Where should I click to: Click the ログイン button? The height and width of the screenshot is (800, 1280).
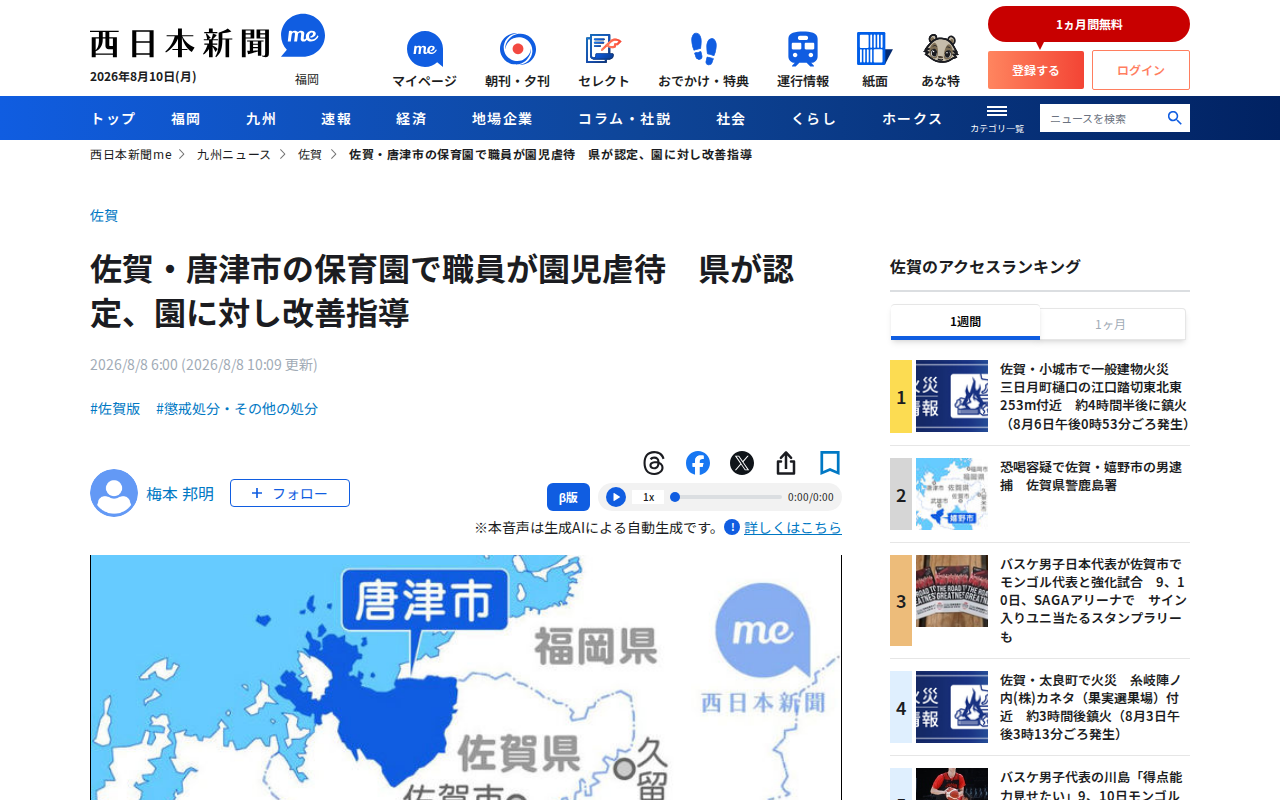[1141, 70]
